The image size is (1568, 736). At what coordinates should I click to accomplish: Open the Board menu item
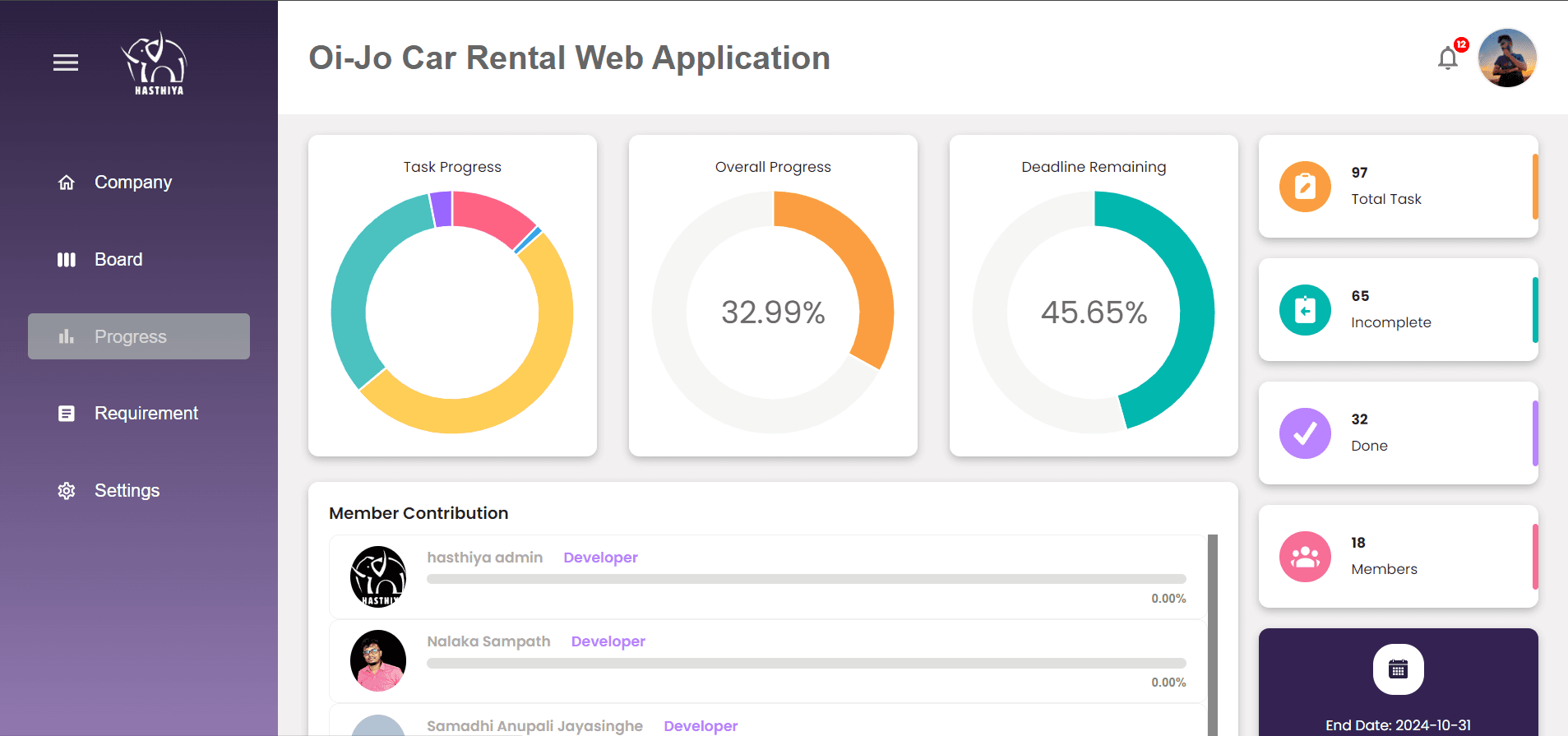[x=118, y=260]
